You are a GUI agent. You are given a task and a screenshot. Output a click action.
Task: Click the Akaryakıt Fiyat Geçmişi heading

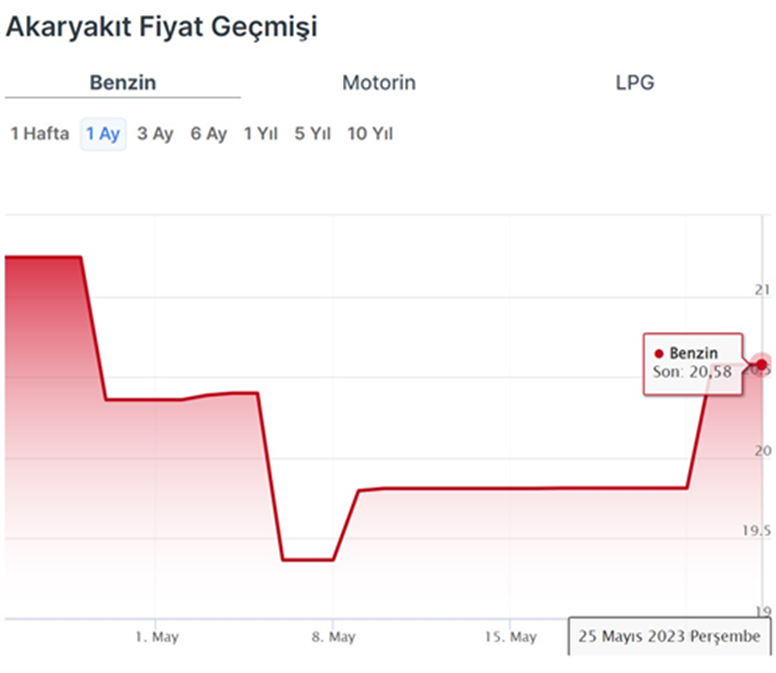161,27
